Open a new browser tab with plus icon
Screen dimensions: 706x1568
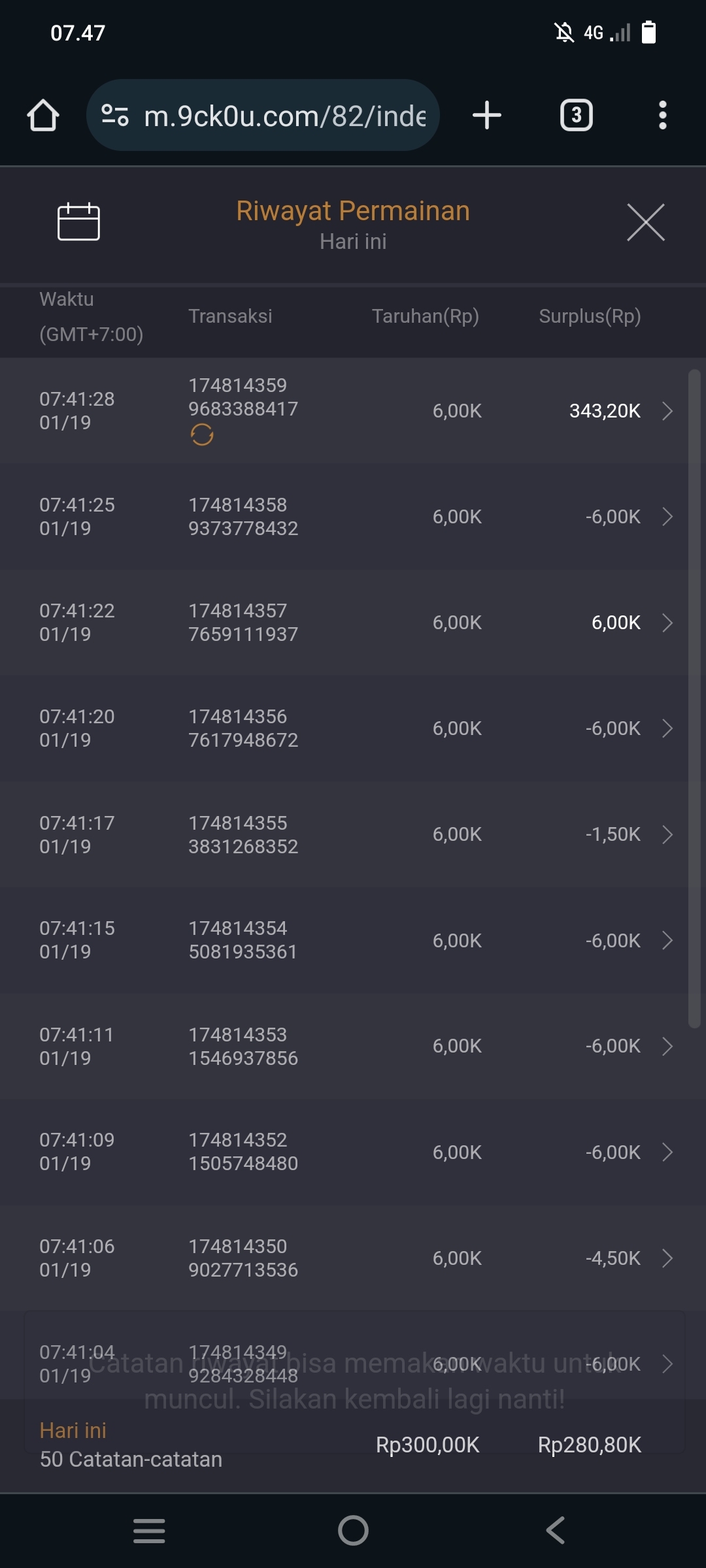(487, 116)
